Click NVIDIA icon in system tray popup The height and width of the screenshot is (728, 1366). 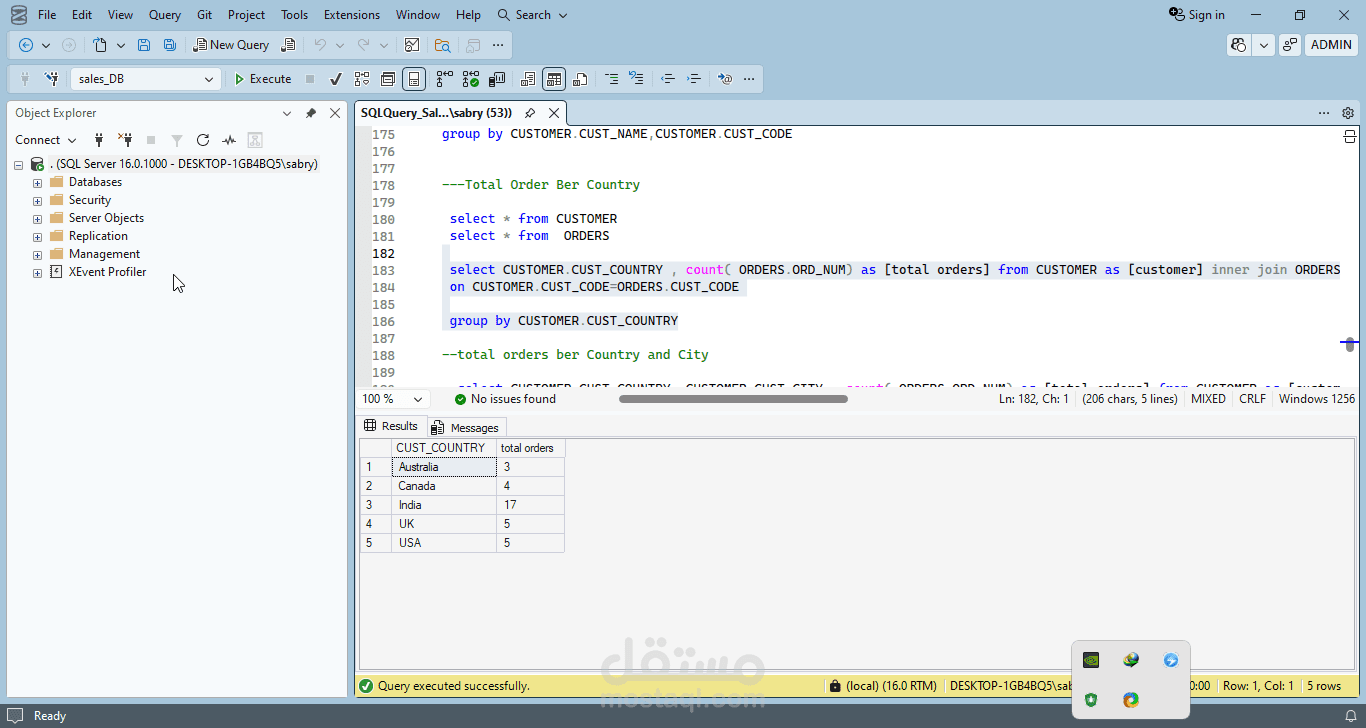1091,660
